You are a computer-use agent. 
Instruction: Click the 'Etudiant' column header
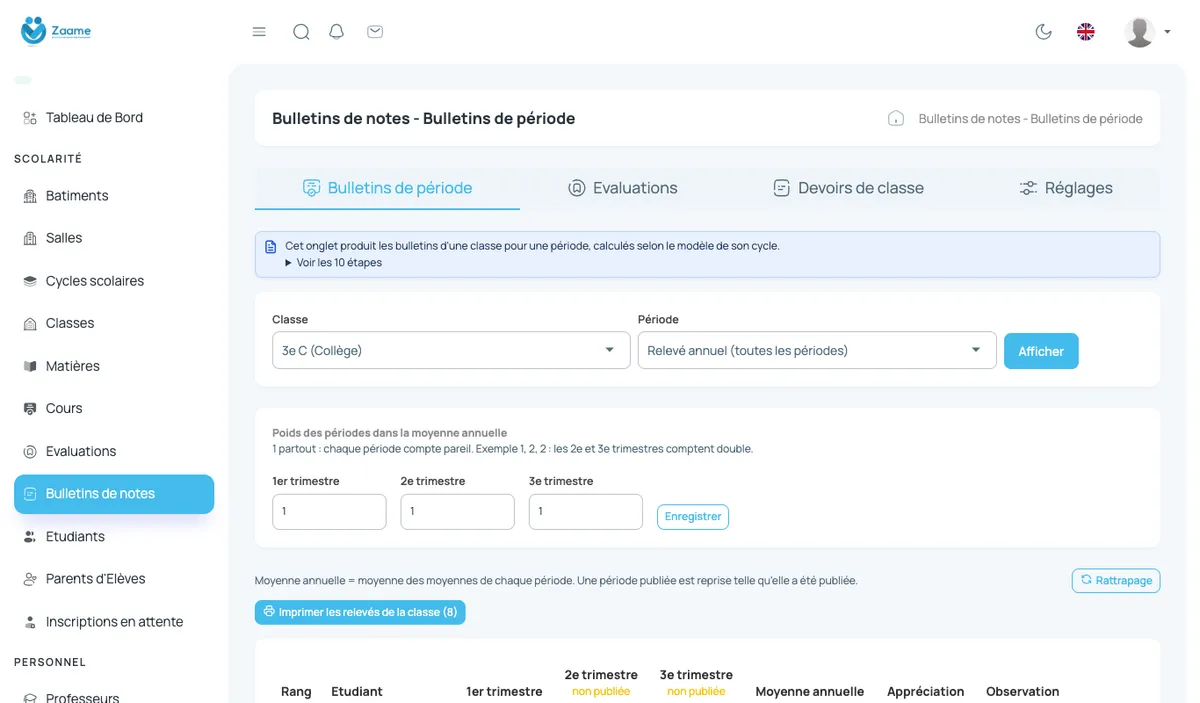(x=357, y=692)
